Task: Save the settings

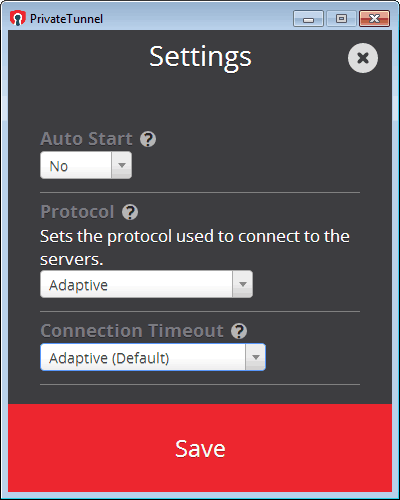Action: coord(200,448)
